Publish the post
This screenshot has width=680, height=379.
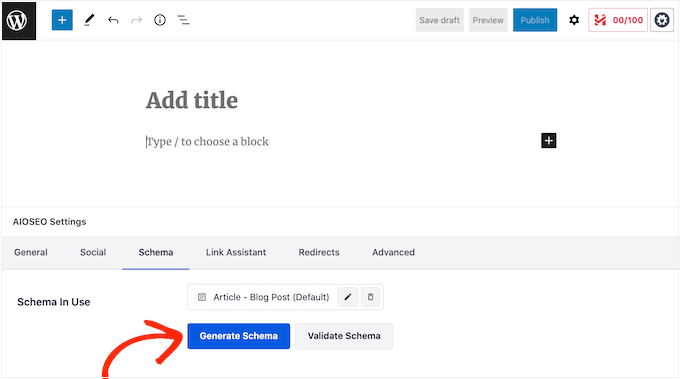(x=535, y=20)
